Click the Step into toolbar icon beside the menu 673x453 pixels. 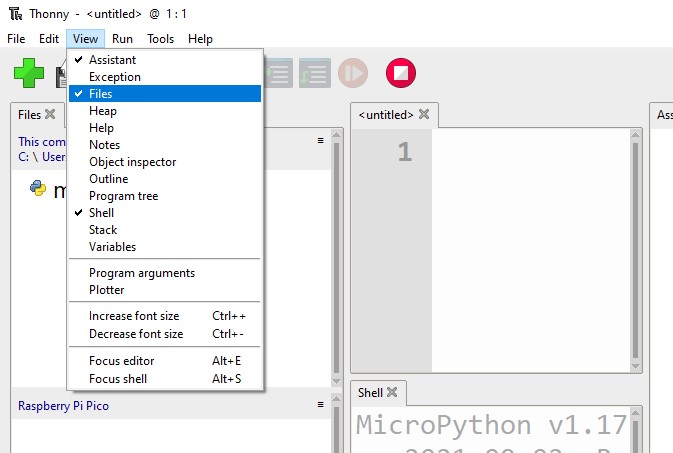(279, 73)
